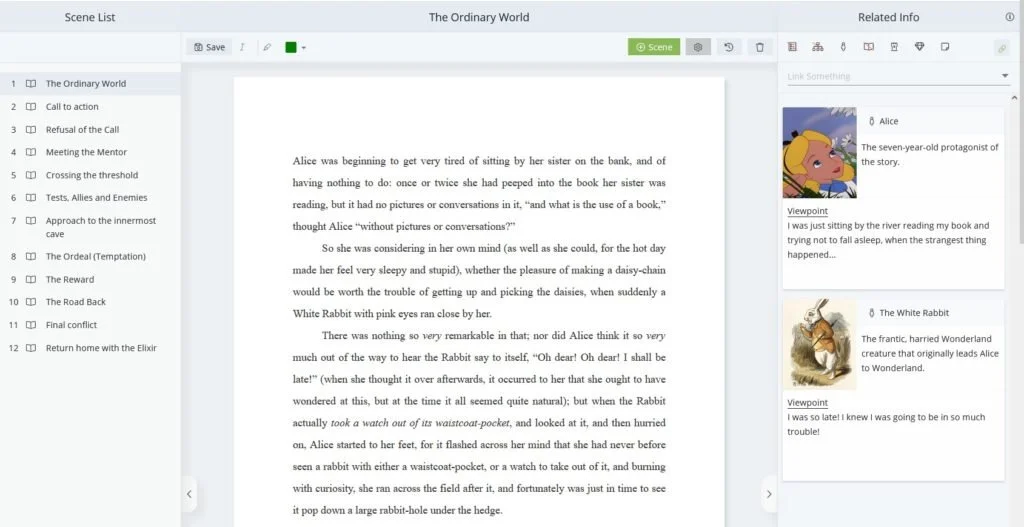Click book icon beside The Road Back

[x=31, y=302]
